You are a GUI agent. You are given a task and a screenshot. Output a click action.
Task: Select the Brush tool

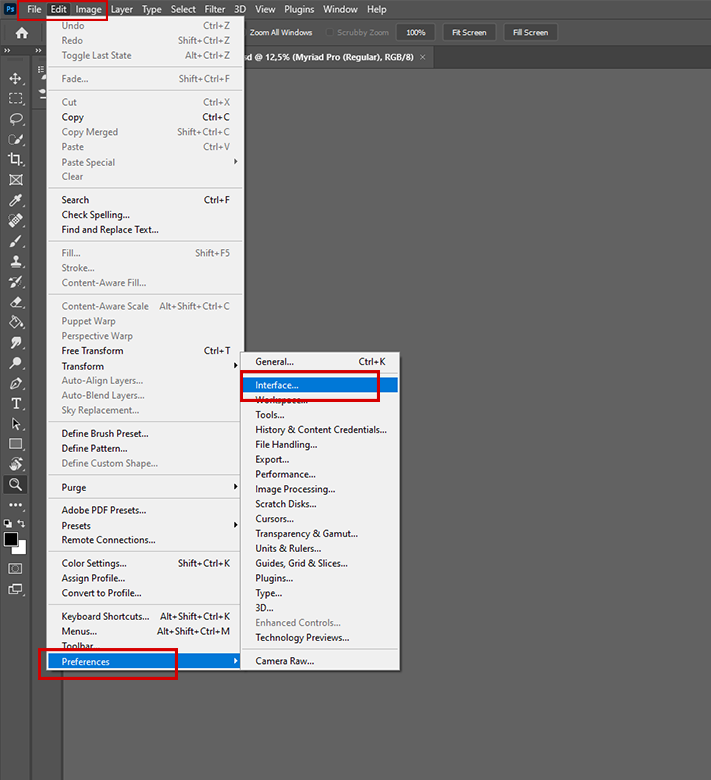pyautogui.click(x=15, y=241)
